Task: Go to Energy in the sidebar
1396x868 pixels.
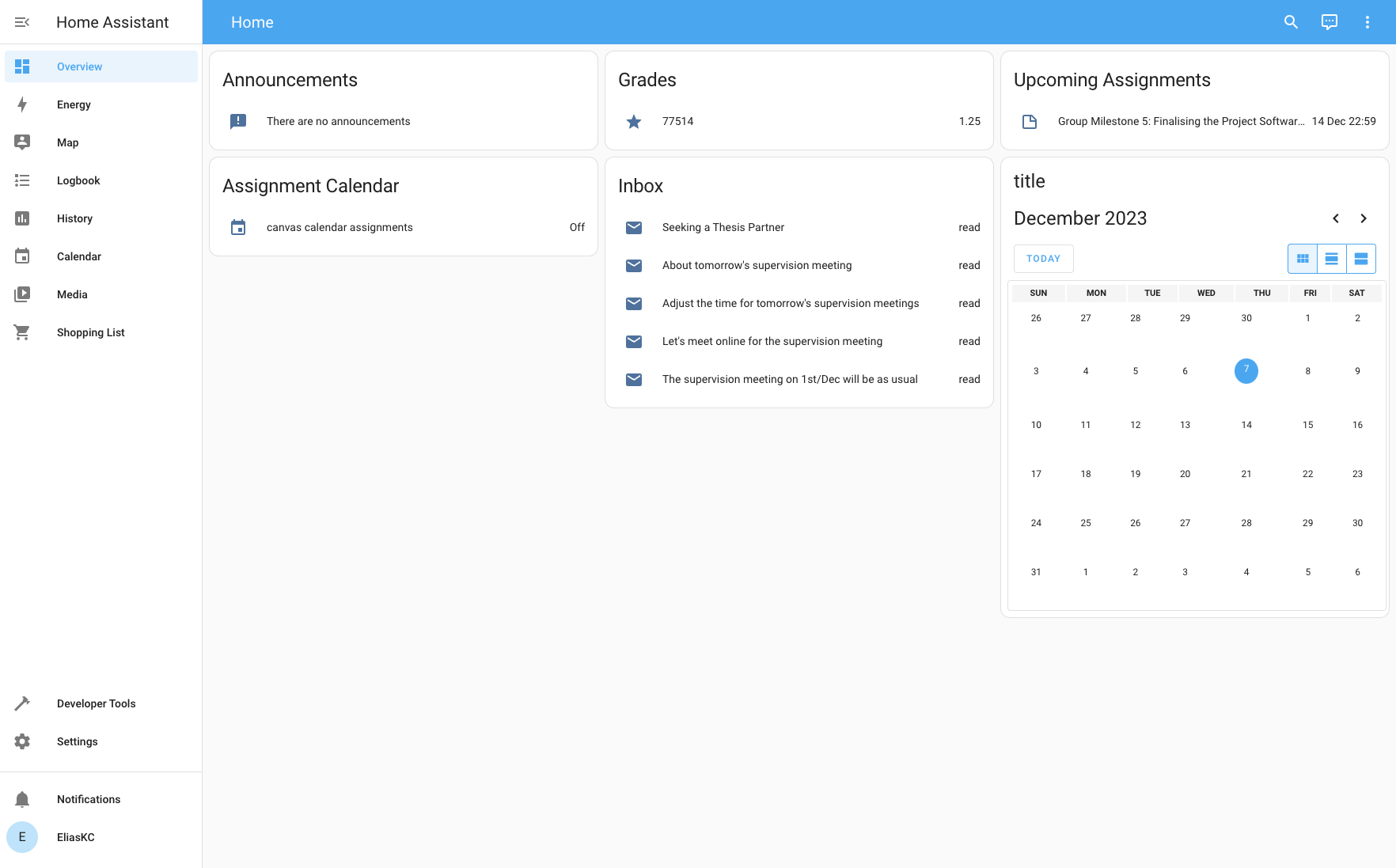Action: (101, 104)
